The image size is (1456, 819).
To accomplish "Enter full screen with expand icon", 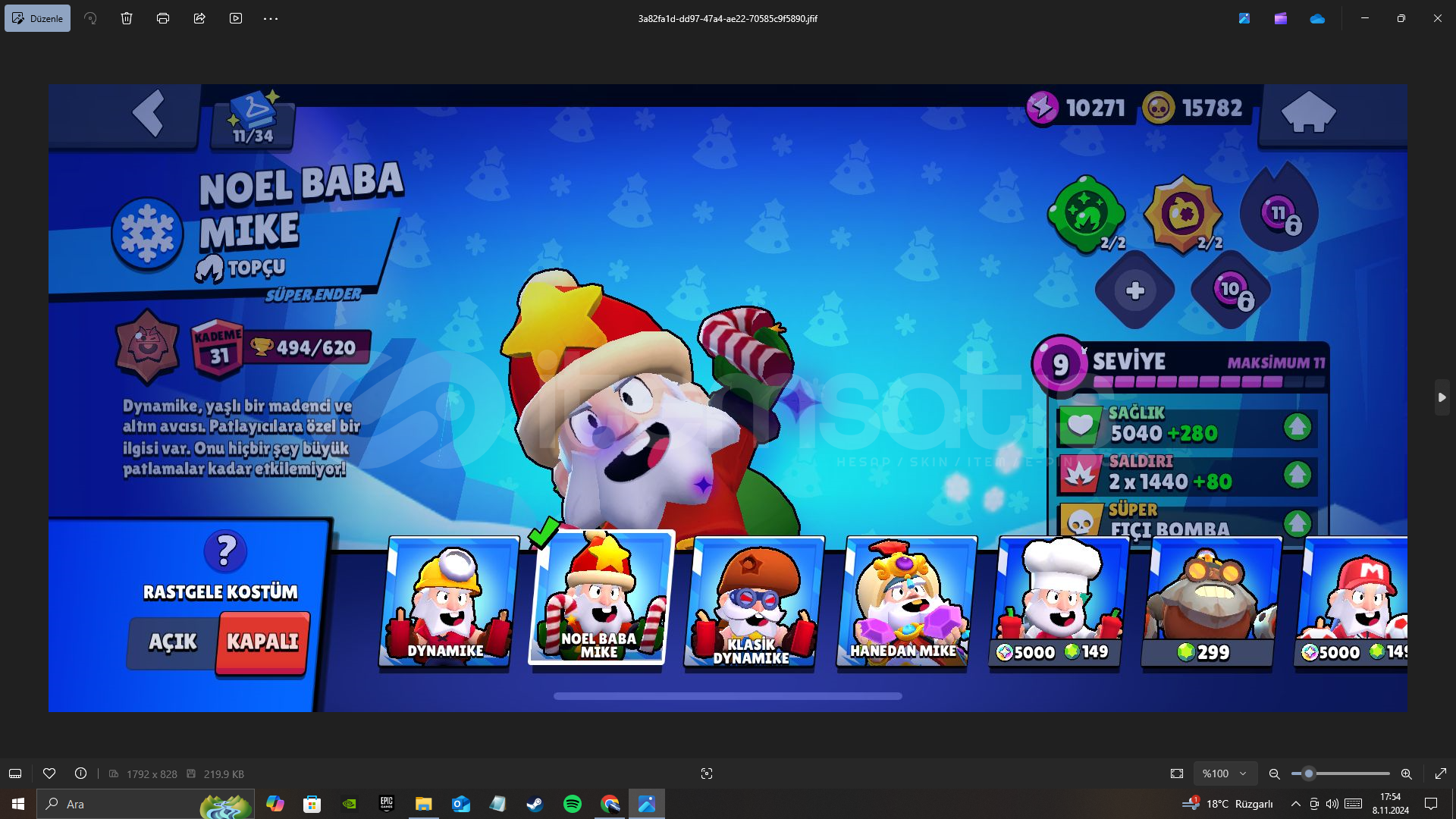I will coord(1441,773).
